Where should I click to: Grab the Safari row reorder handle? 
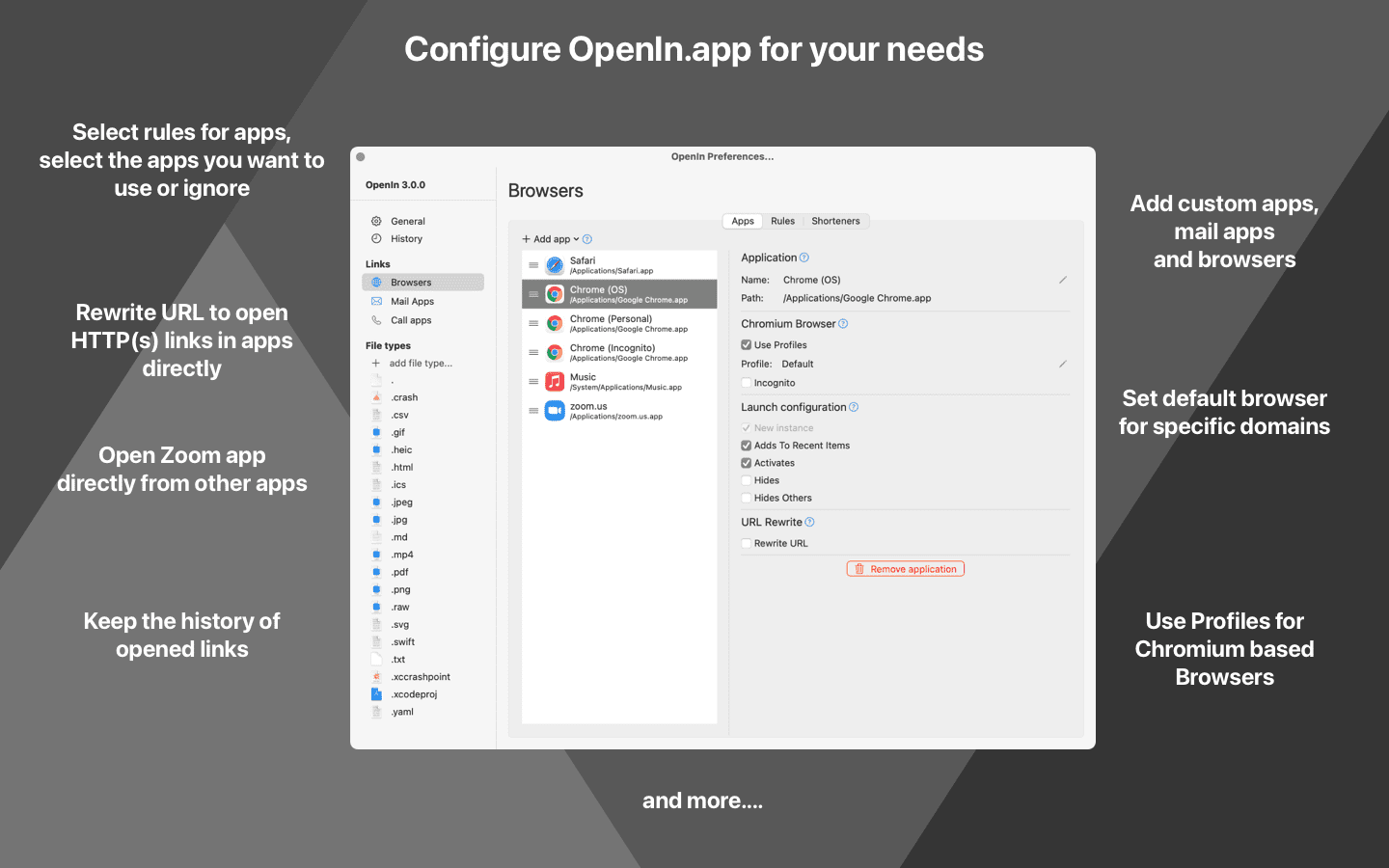pyautogui.click(x=533, y=265)
